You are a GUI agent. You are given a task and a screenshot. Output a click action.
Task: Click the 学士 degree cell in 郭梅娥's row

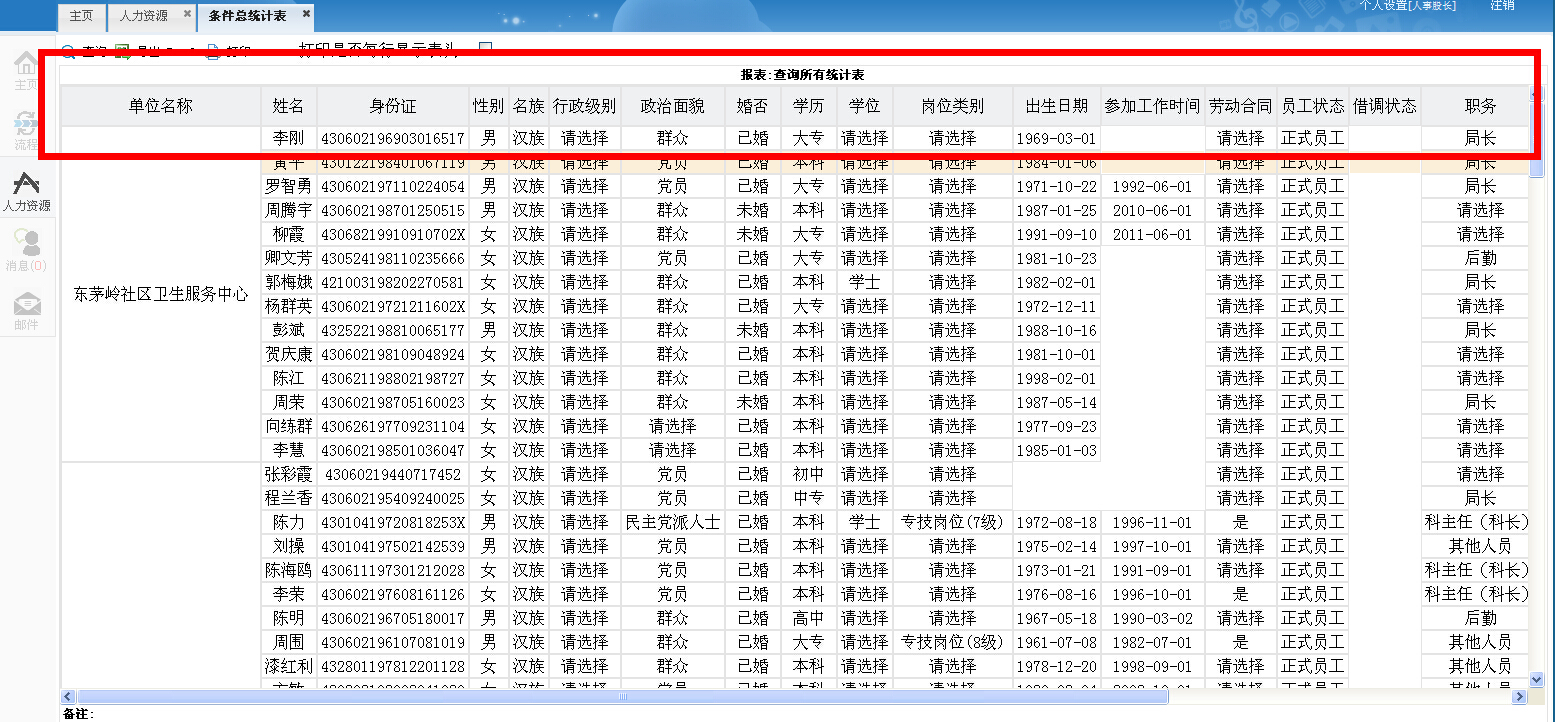(x=865, y=282)
